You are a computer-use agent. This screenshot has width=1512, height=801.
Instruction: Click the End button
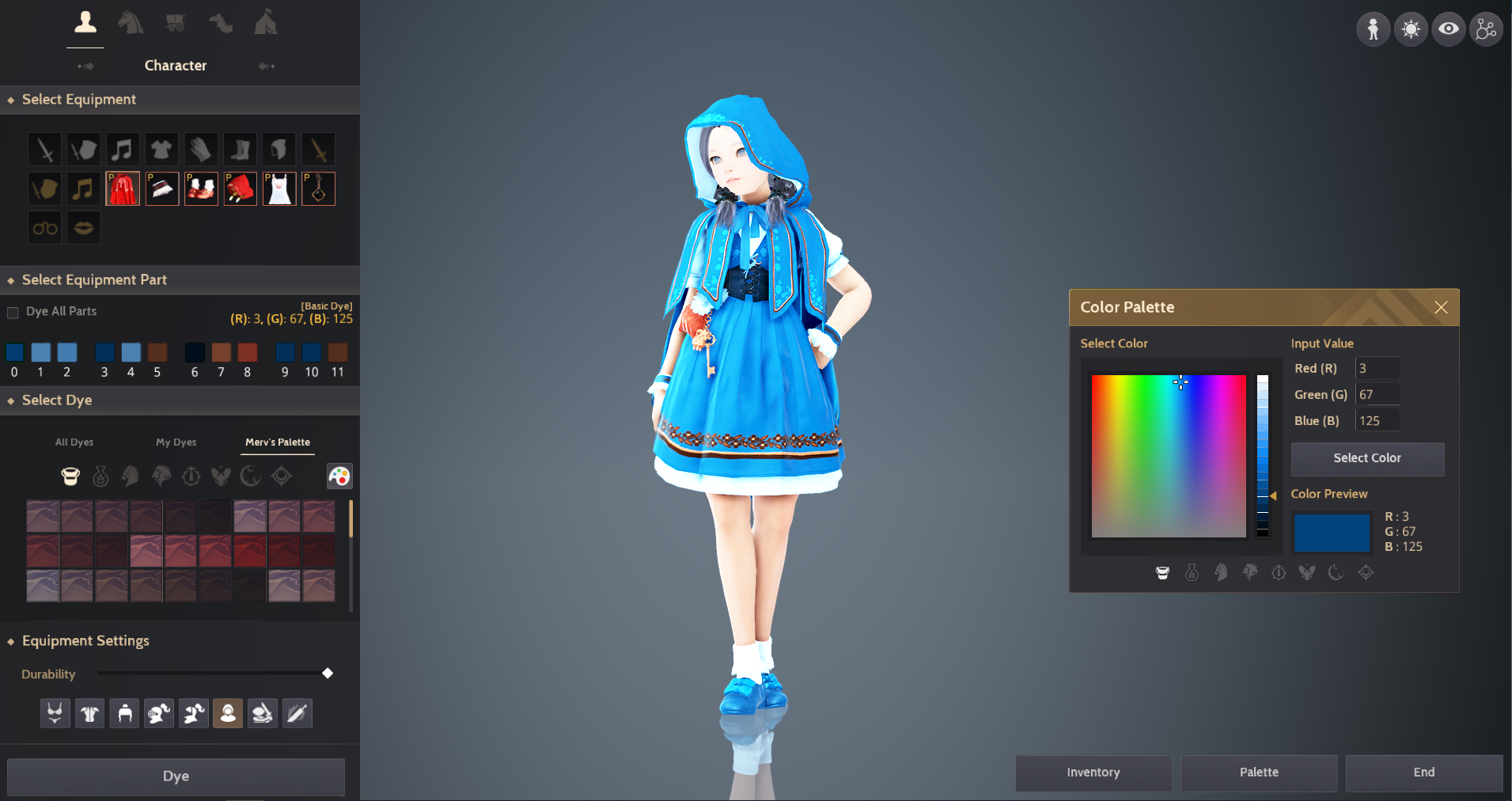pyautogui.click(x=1424, y=773)
